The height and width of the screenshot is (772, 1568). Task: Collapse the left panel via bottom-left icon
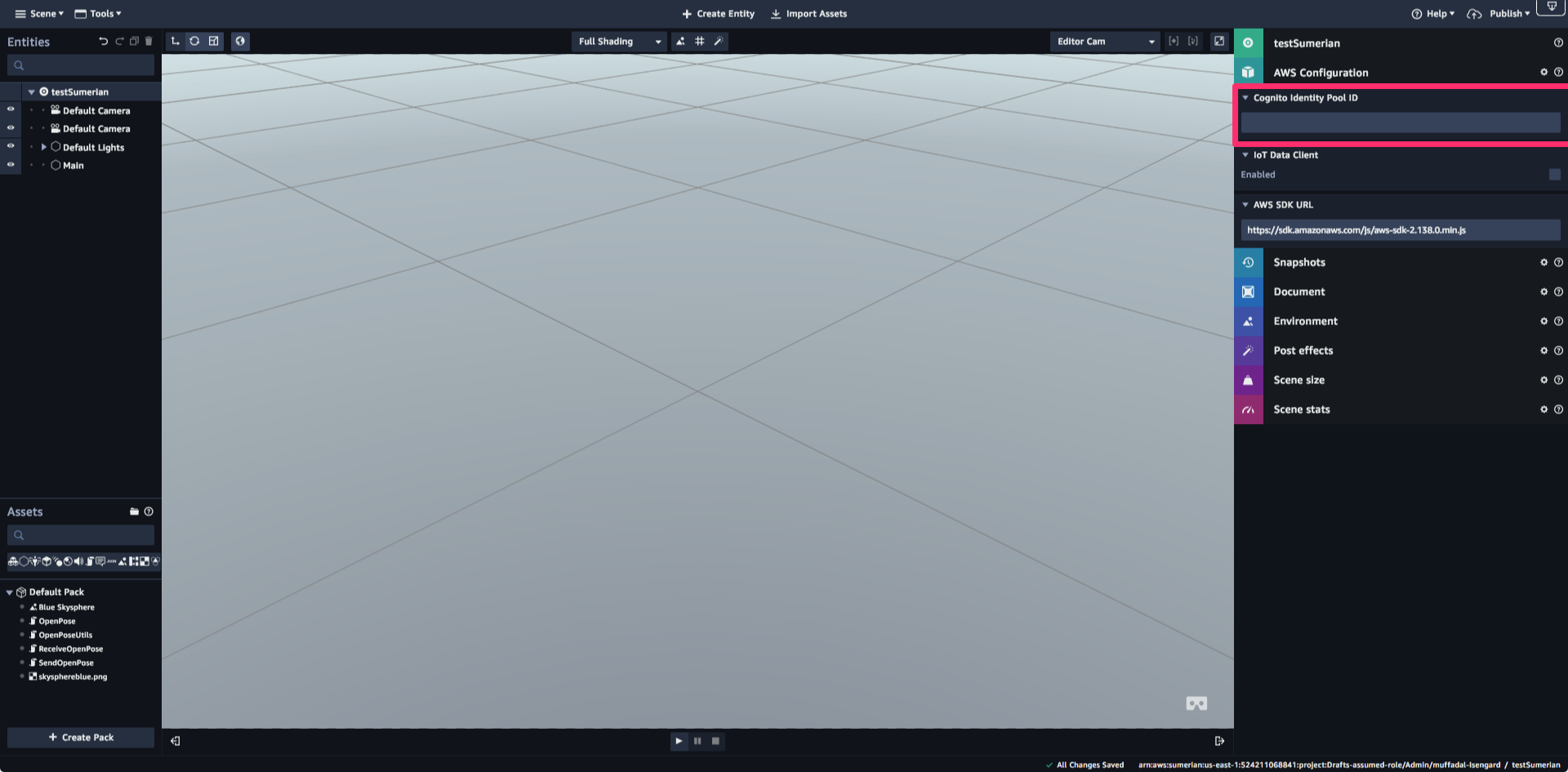(x=175, y=741)
